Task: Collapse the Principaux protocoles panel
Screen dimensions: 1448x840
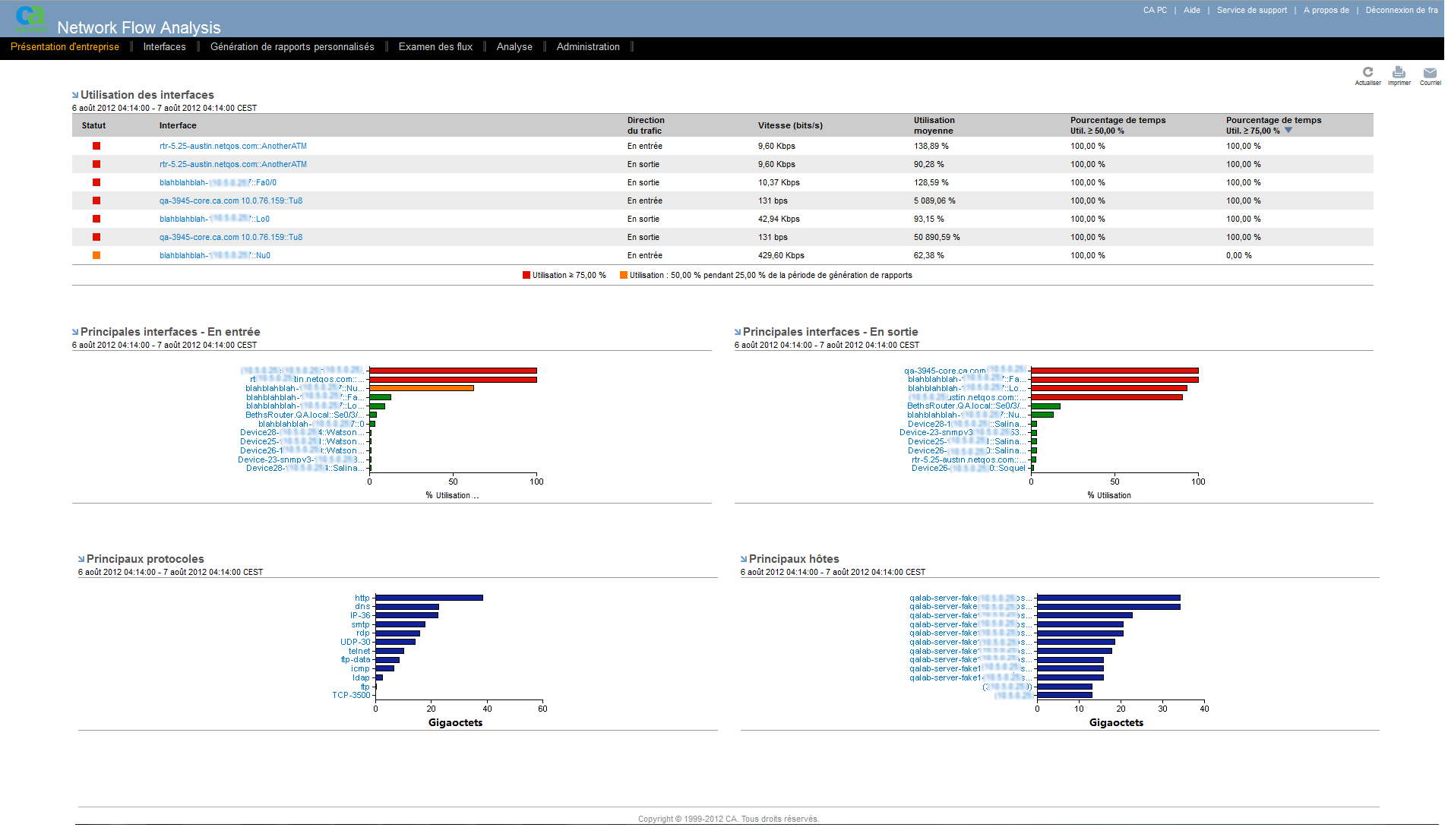Action: click(81, 559)
